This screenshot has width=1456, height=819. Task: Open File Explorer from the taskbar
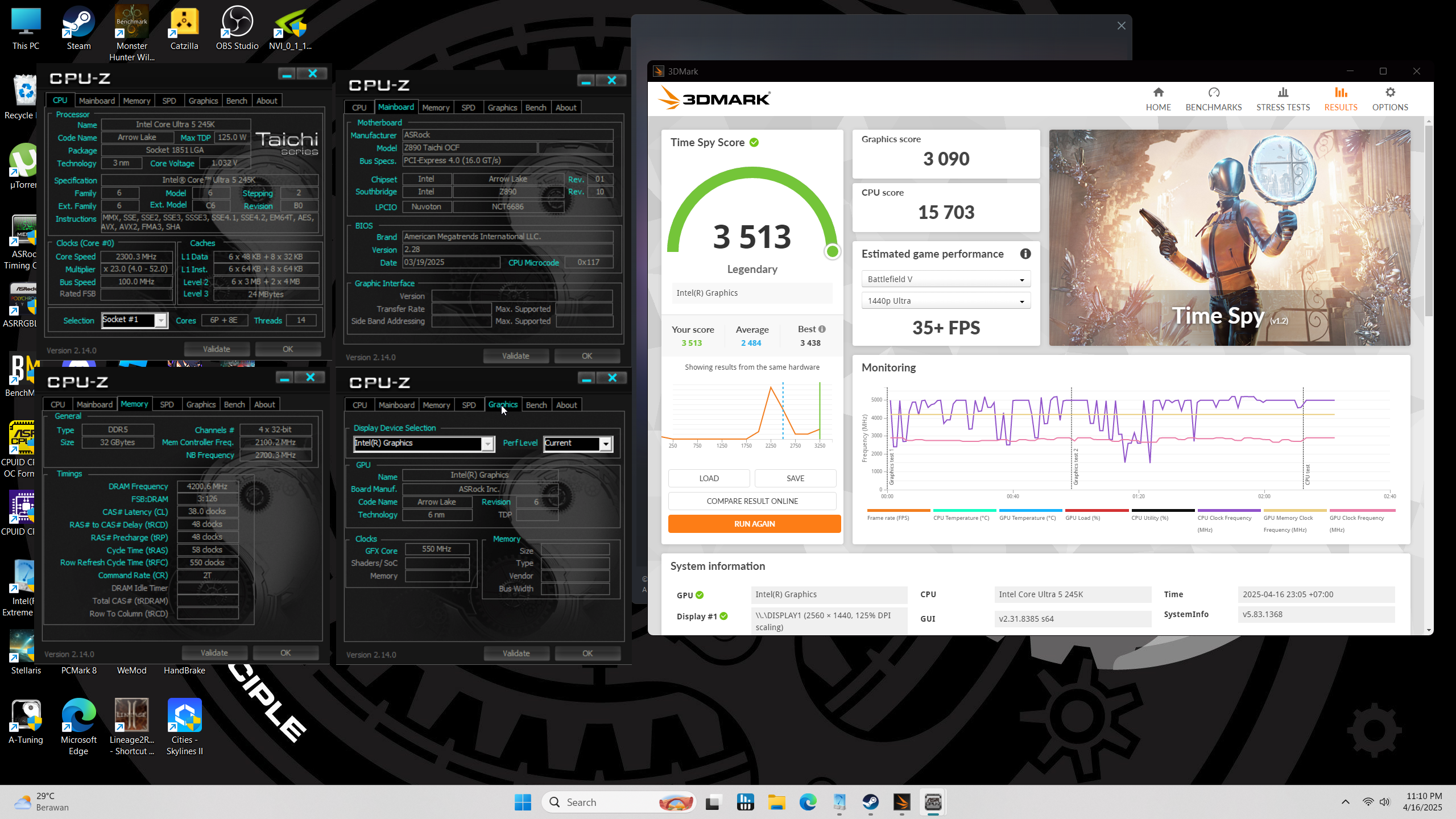(776, 803)
